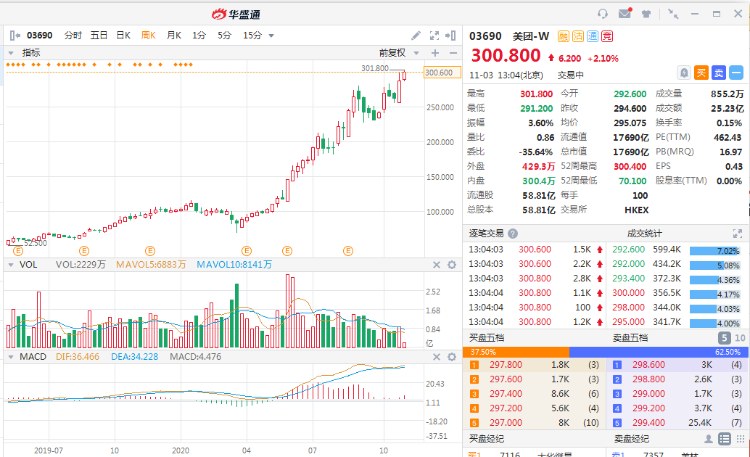Click the 7.02% volume bar for 292.600
Image resolution: width=750 pixels, height=457 pixels.
pyautogui.click(x=715, y=251)
